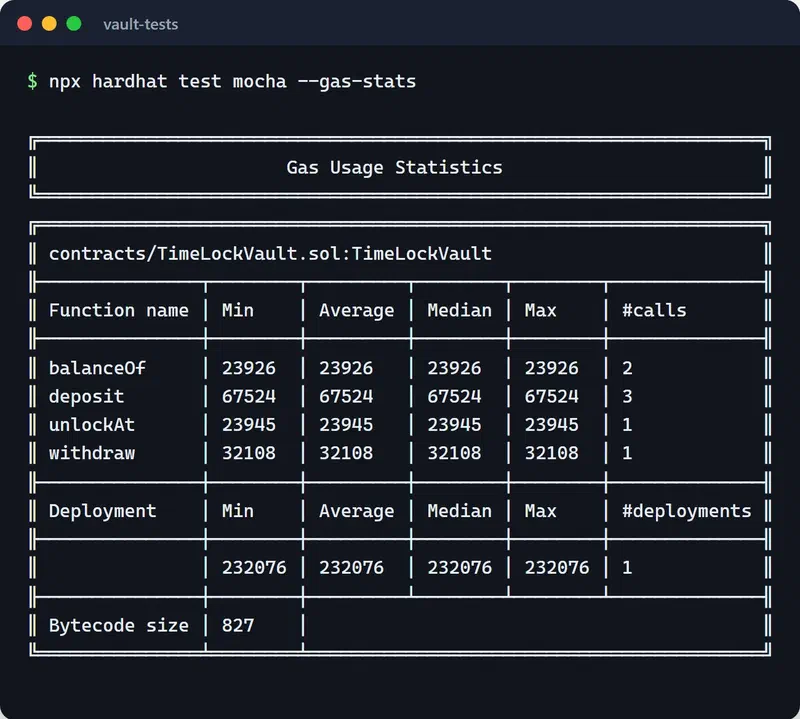
Task: Click the unlockAt function name
Action: [x=92, y=425]
